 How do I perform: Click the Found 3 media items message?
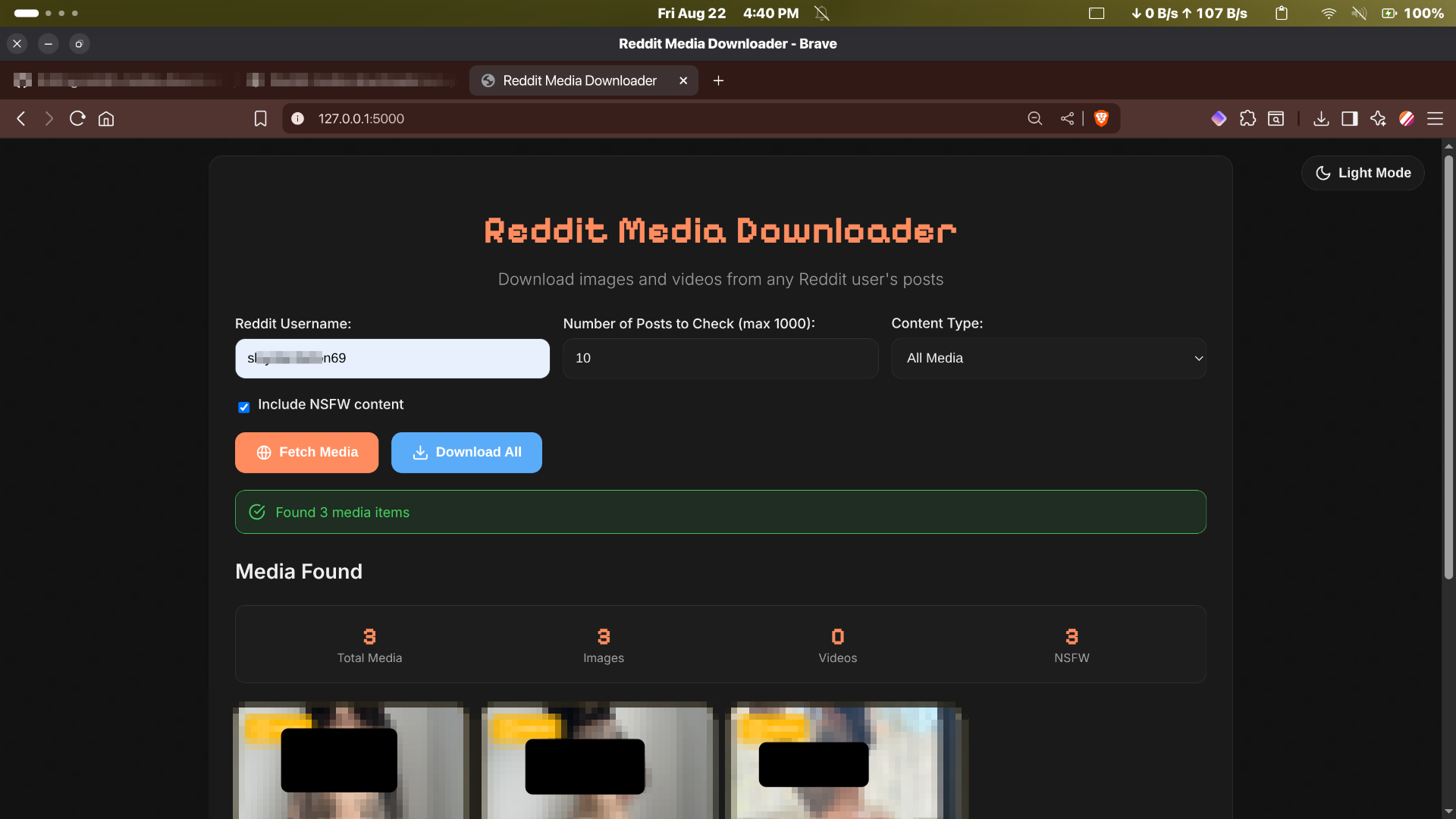pos(720,512)
